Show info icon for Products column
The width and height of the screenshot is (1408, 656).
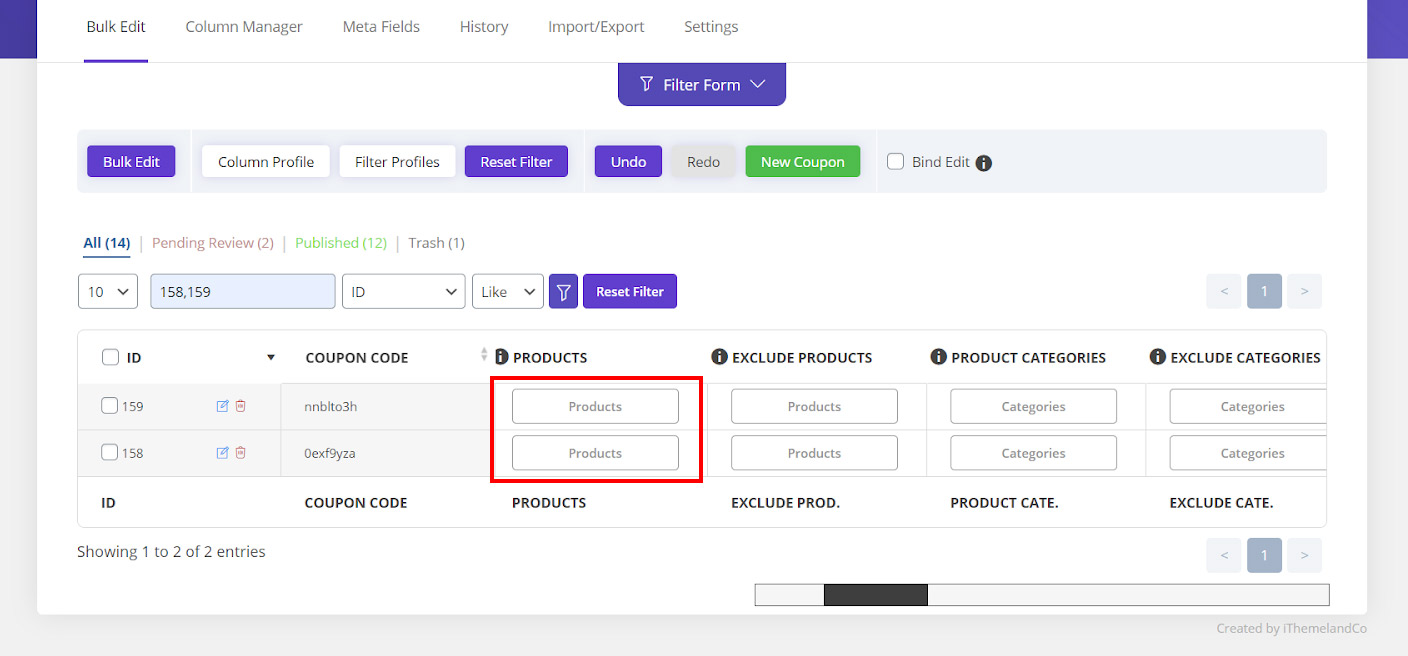502,357
